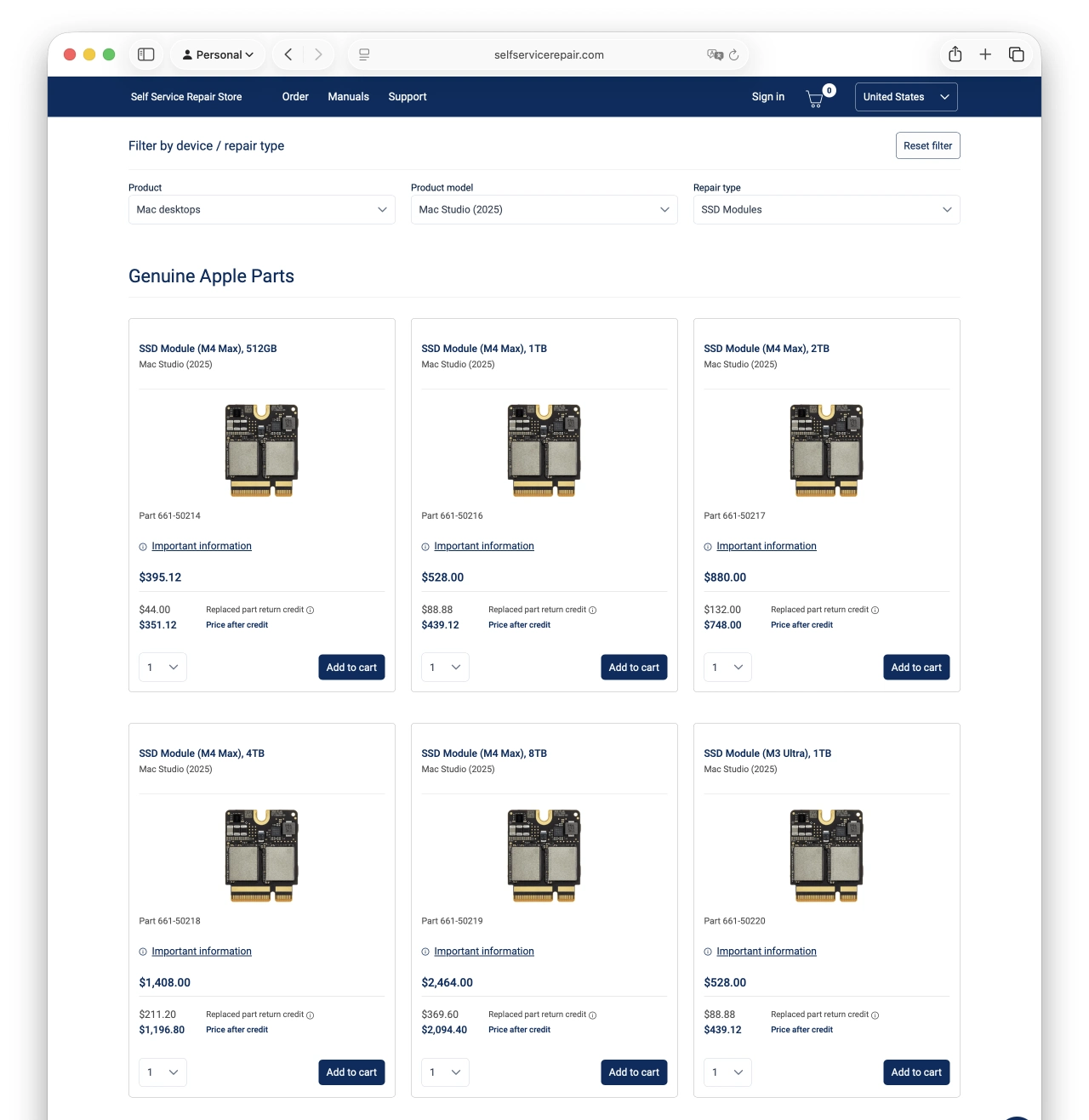Open the Manuals menu
This screenshot has height=1120, width=1089.
point(349,97)
